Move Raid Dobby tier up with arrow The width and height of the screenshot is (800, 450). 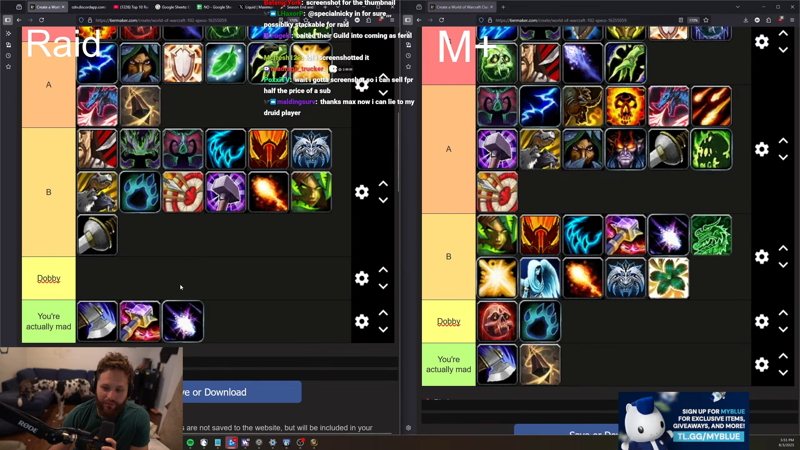point(383,270)
